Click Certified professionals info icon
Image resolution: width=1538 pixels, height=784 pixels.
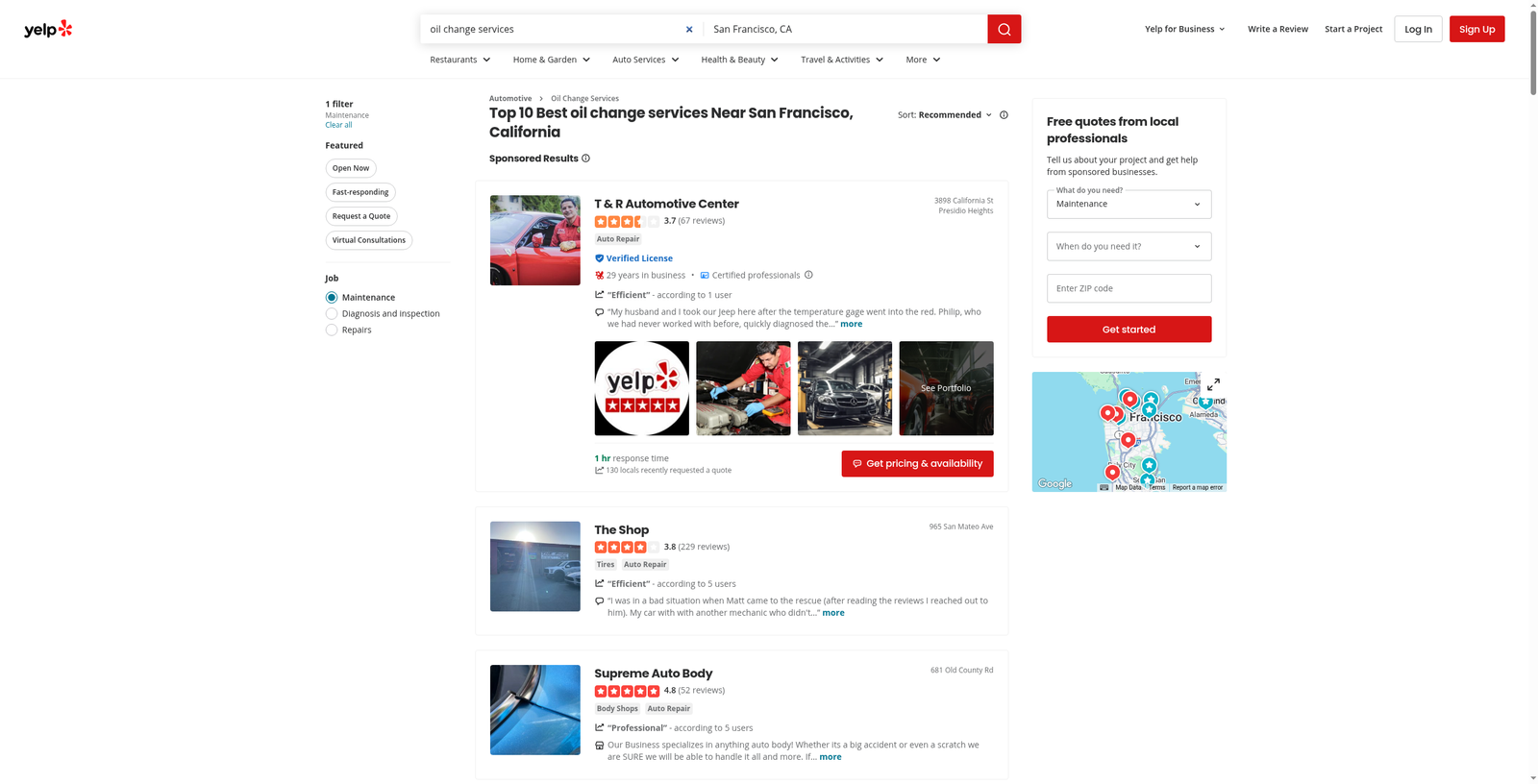coord(808,275)
